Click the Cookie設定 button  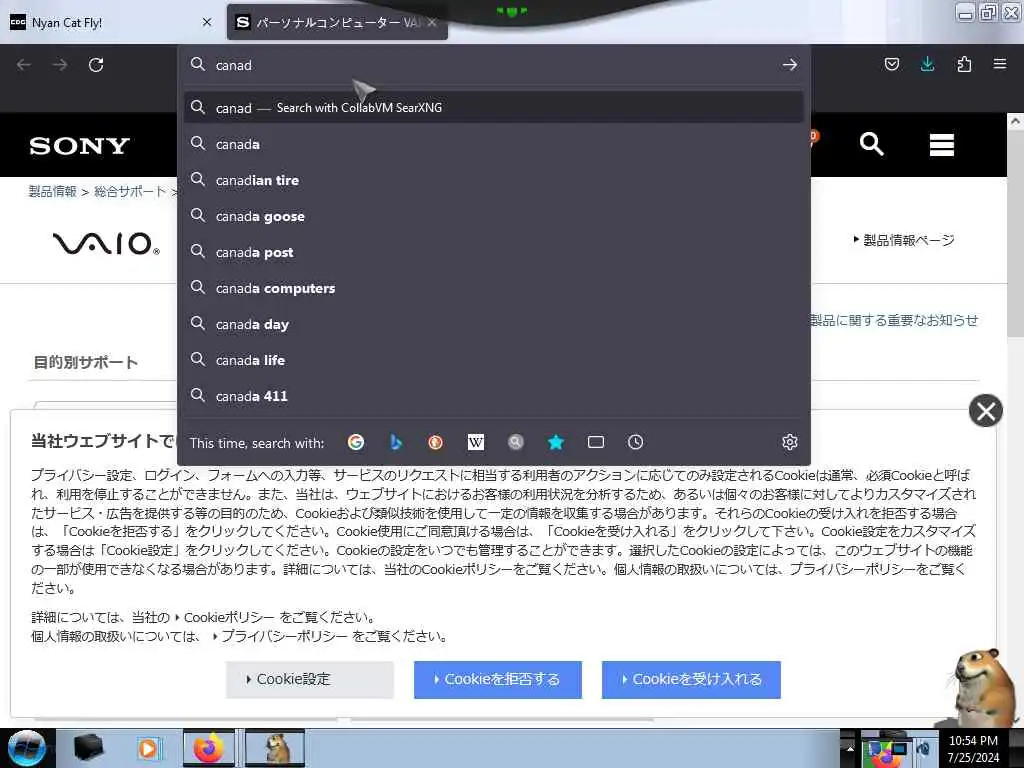310,679
